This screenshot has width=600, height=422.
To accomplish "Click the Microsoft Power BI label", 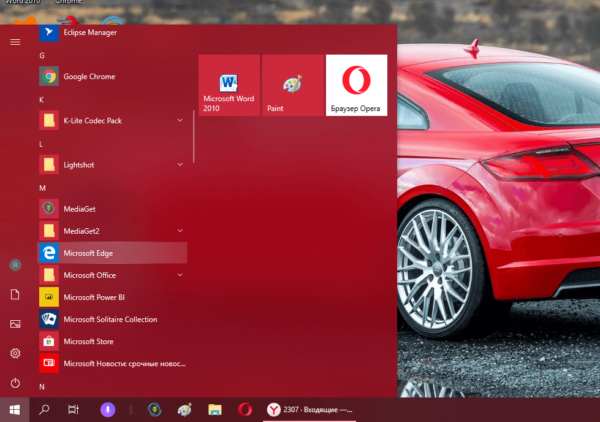I will click(x=94, y=297).
